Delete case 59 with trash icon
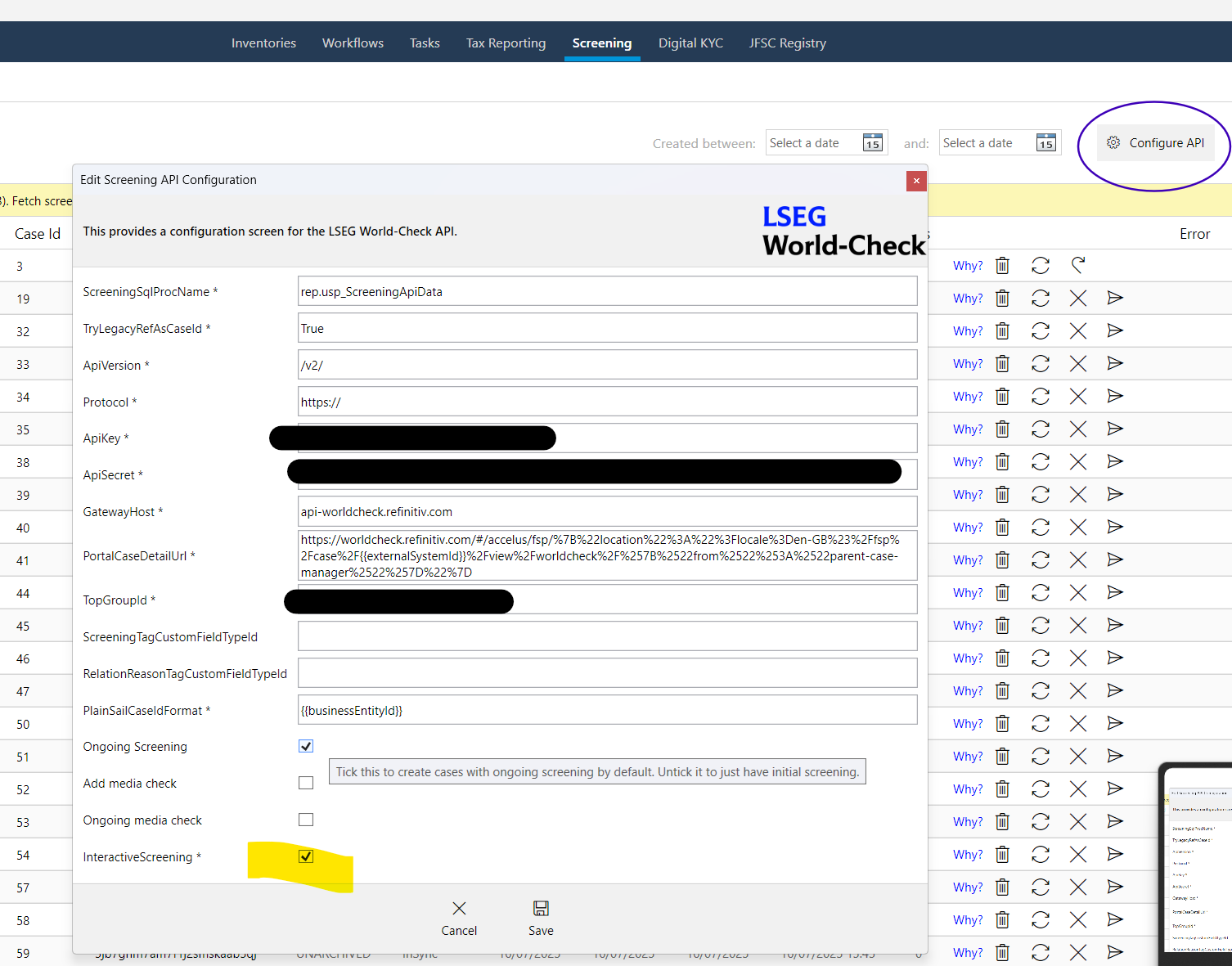The image size is (1232, 966). click(1002, 953)
